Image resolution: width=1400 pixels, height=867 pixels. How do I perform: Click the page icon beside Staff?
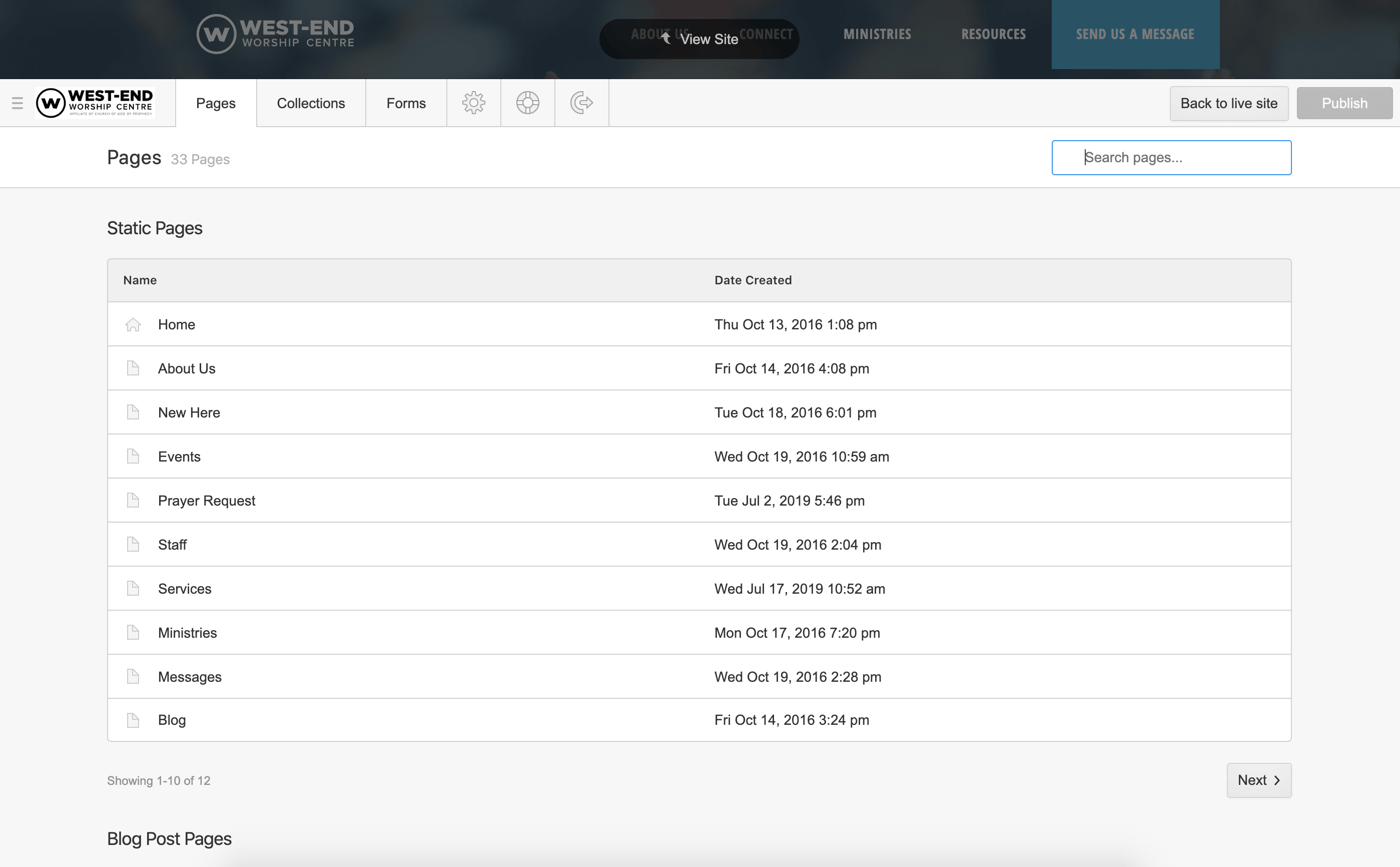click(133, 544)
